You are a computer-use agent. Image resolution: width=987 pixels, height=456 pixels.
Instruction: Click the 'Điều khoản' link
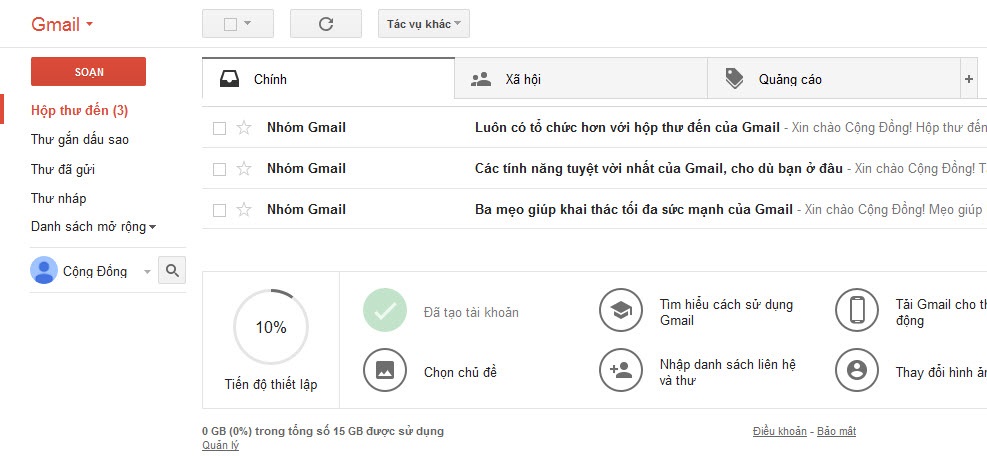tap(779, 431)
